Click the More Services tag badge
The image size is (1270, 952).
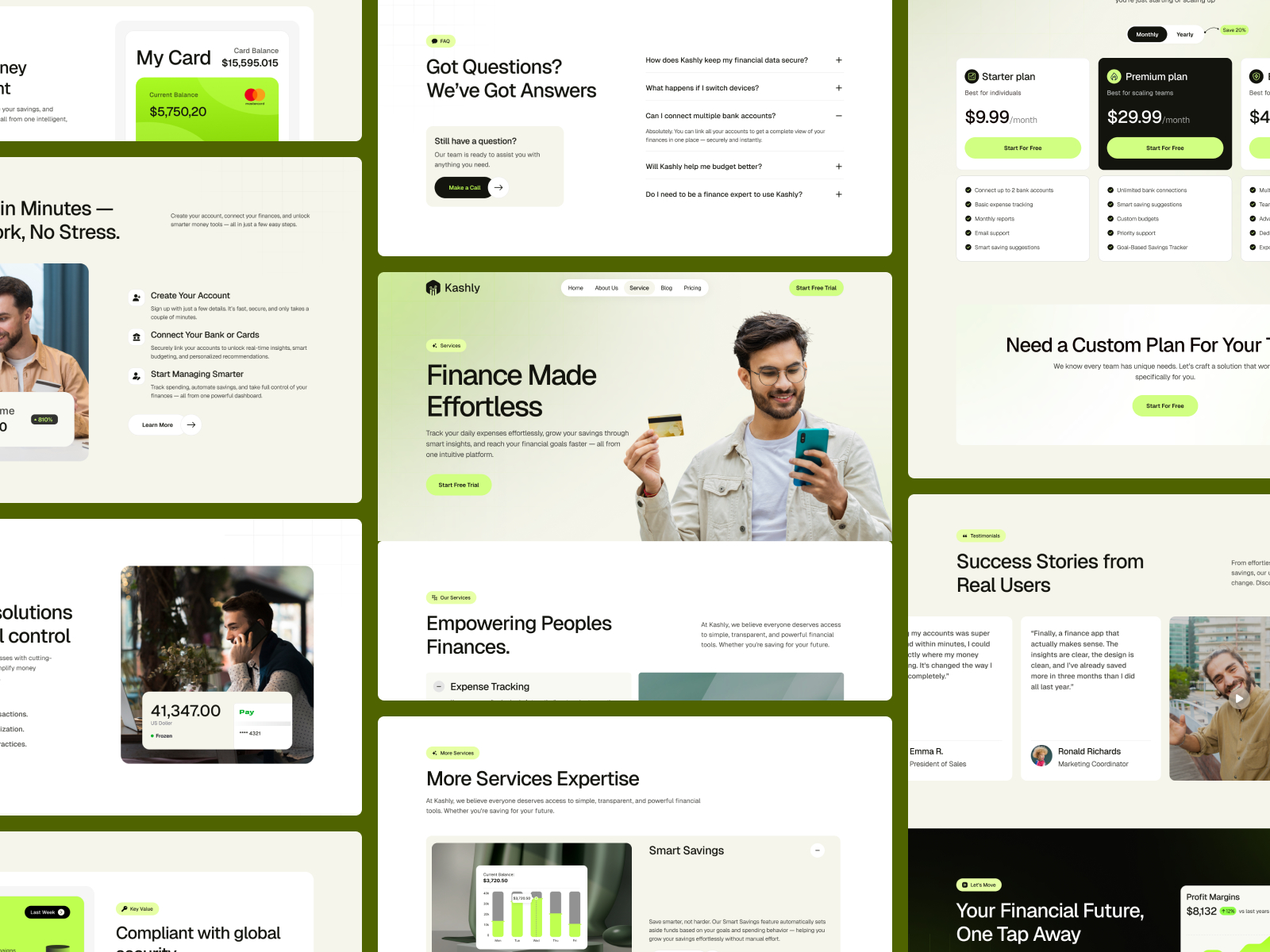[x=453, y=753]
